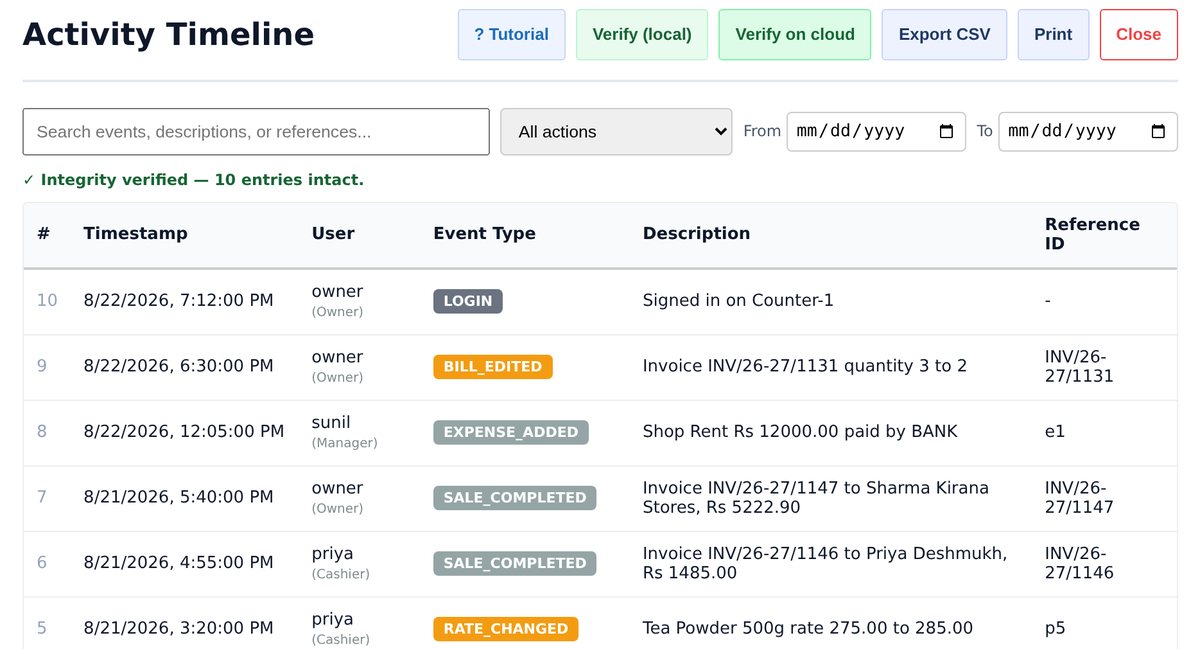Click the Reference ID column header
This screenshot has width=1200, height=649.
pos(1092,234)
